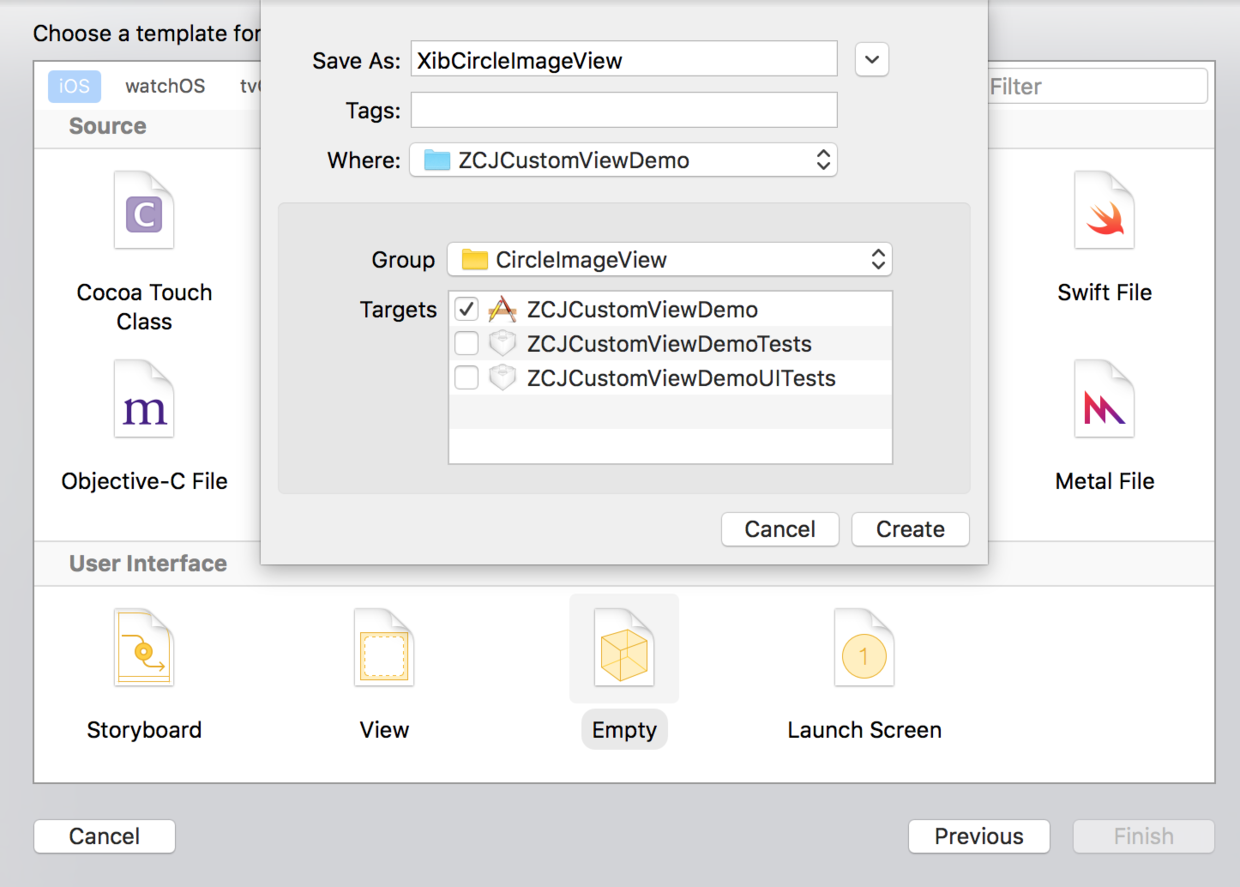The height and width of the screenshot is (887, 1240).
Task: Switch to the iOS platform tab
Action: pos(74,86)
